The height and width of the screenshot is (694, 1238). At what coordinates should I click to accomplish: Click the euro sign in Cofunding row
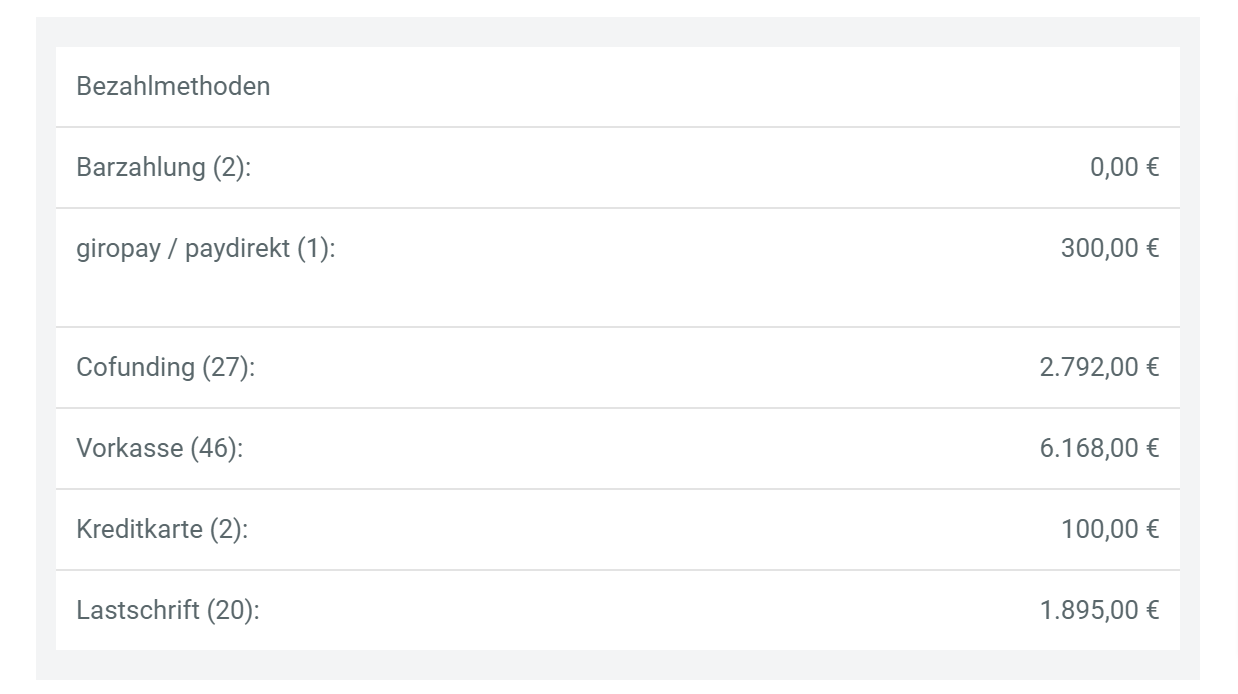click(1152, 367)
